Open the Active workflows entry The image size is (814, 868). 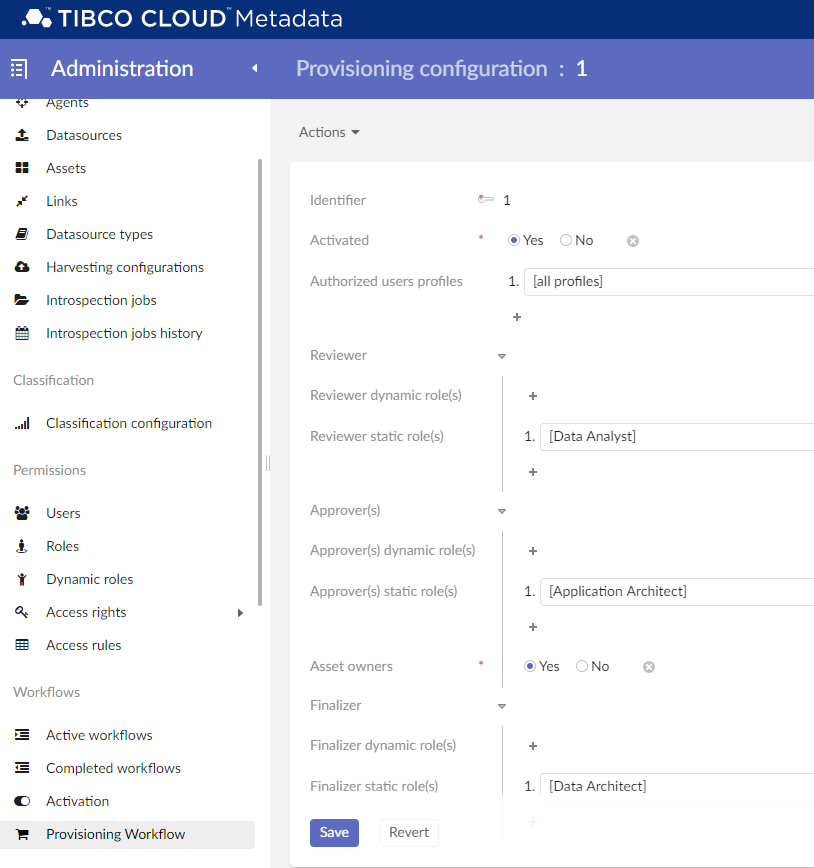[97, 734]
